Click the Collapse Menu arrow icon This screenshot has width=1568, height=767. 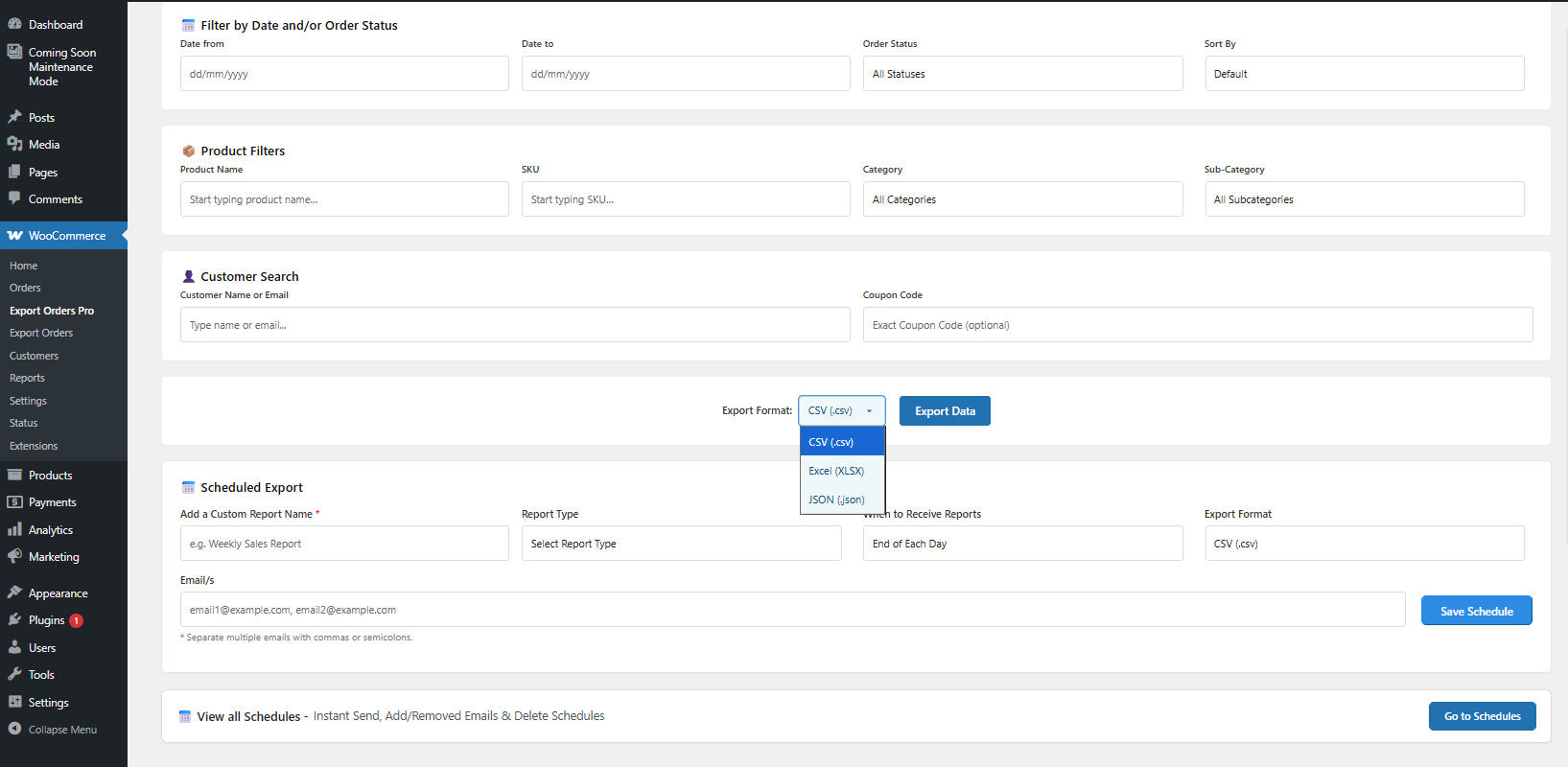tap(14, 729)
